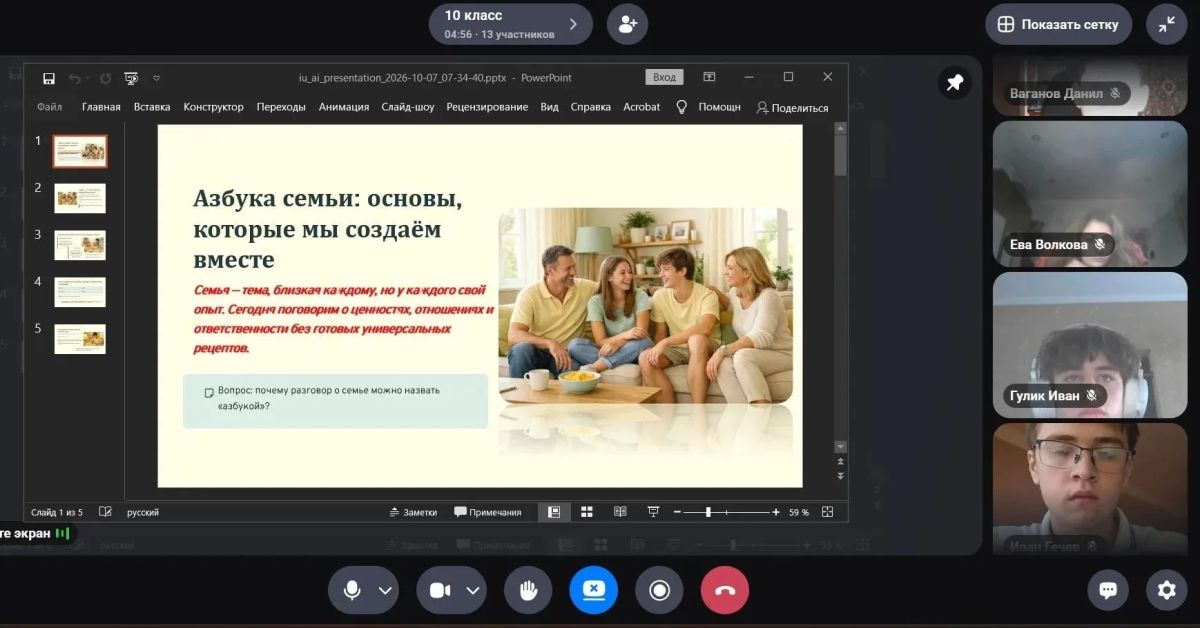Go to next slide double arrow
The image size is (1200, 628).
840,476
